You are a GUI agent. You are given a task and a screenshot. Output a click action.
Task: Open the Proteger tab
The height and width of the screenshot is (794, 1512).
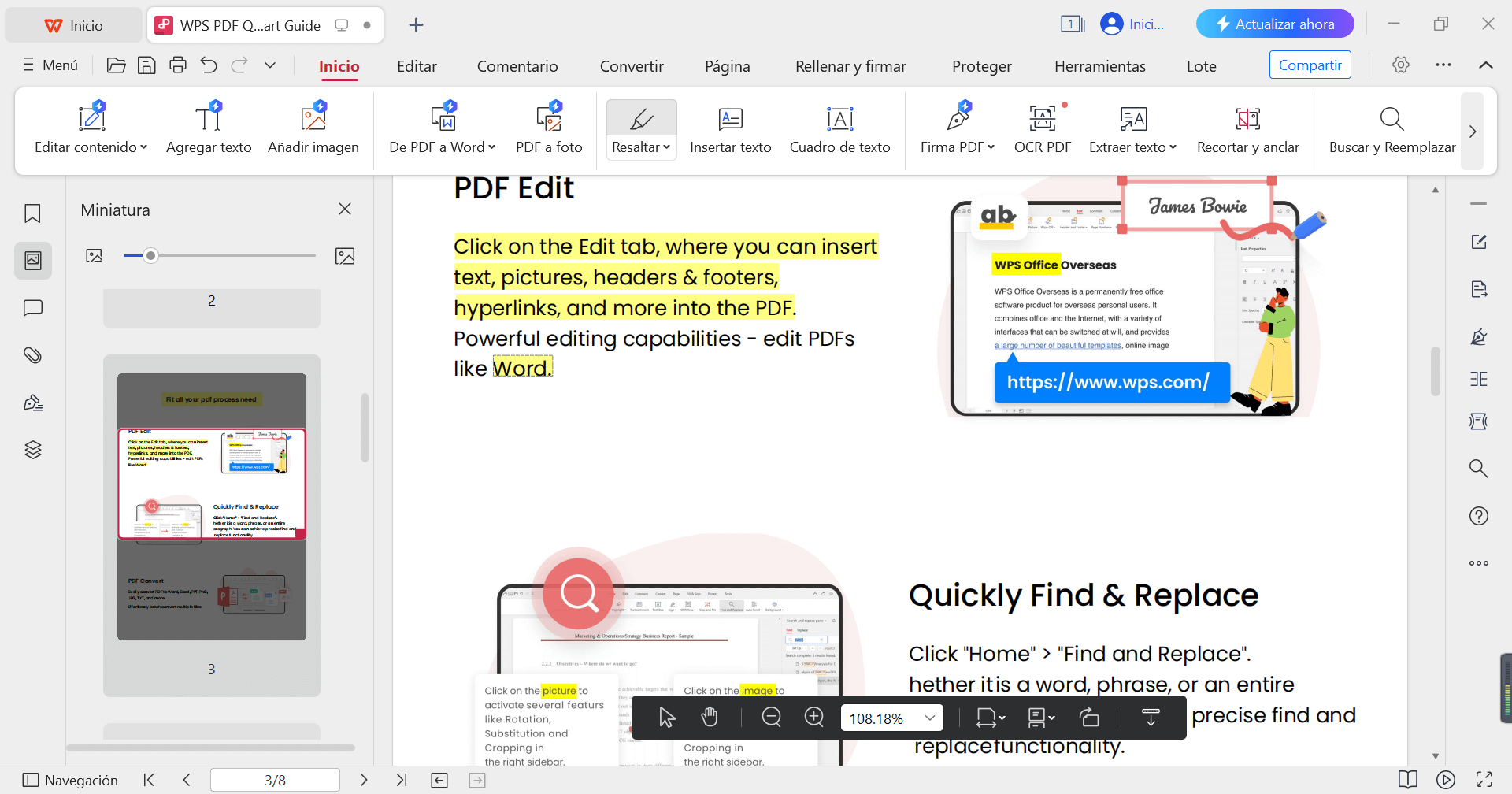tap(981, 66)
